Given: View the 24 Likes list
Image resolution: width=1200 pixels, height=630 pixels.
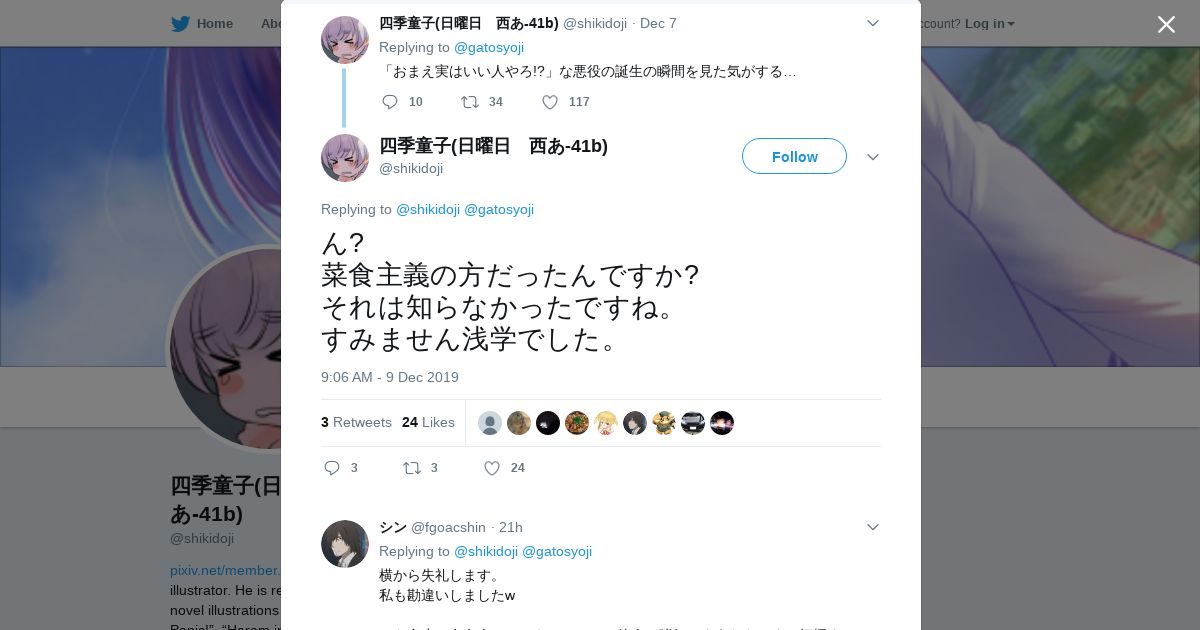Looking at the screenshot, I should [428, 422].
